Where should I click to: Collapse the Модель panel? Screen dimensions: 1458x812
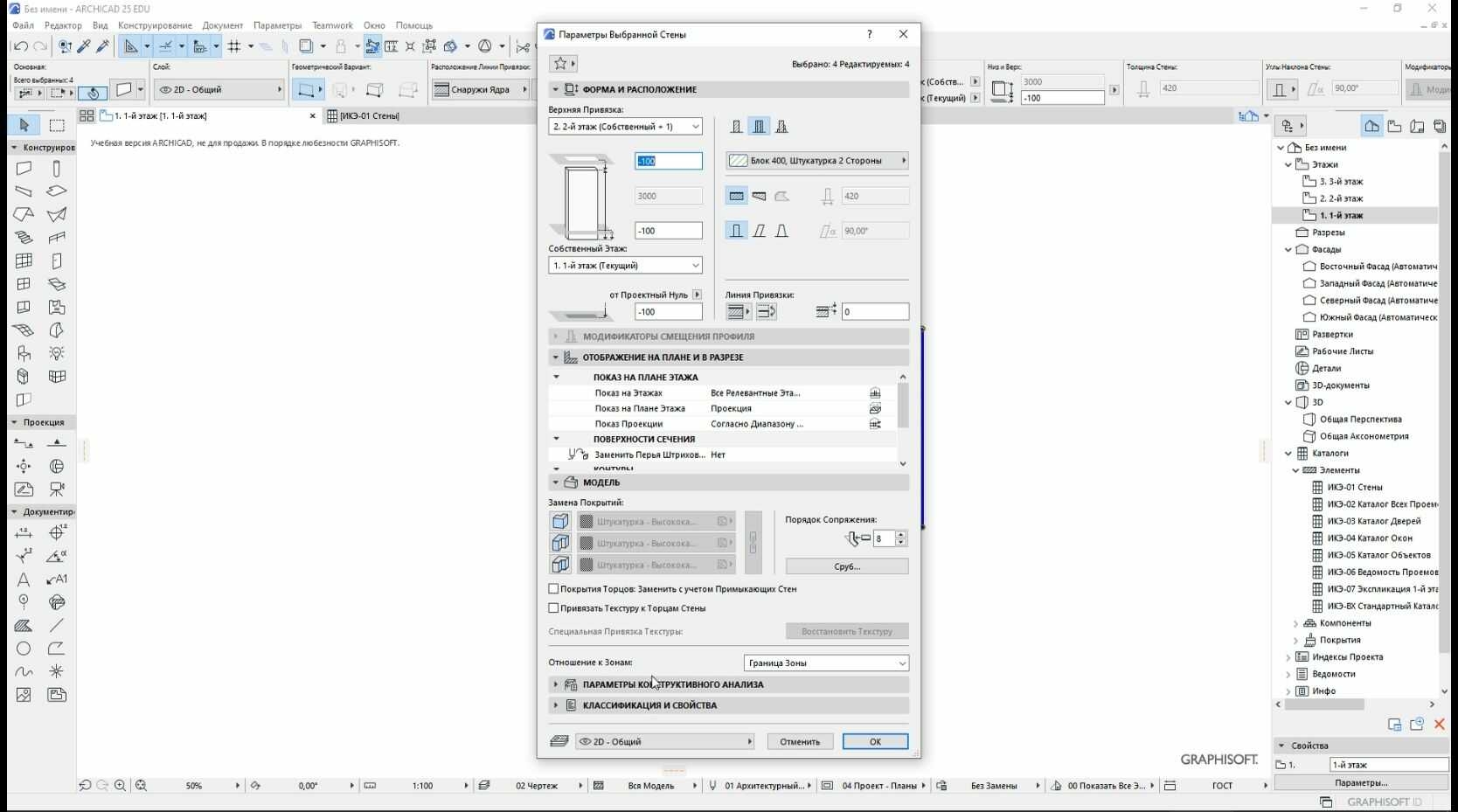pos(729,482)
